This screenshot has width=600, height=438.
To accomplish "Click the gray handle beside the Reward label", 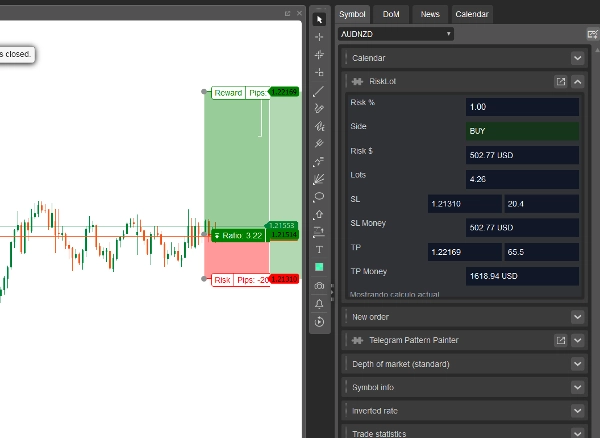I will (x=204, y=92).
